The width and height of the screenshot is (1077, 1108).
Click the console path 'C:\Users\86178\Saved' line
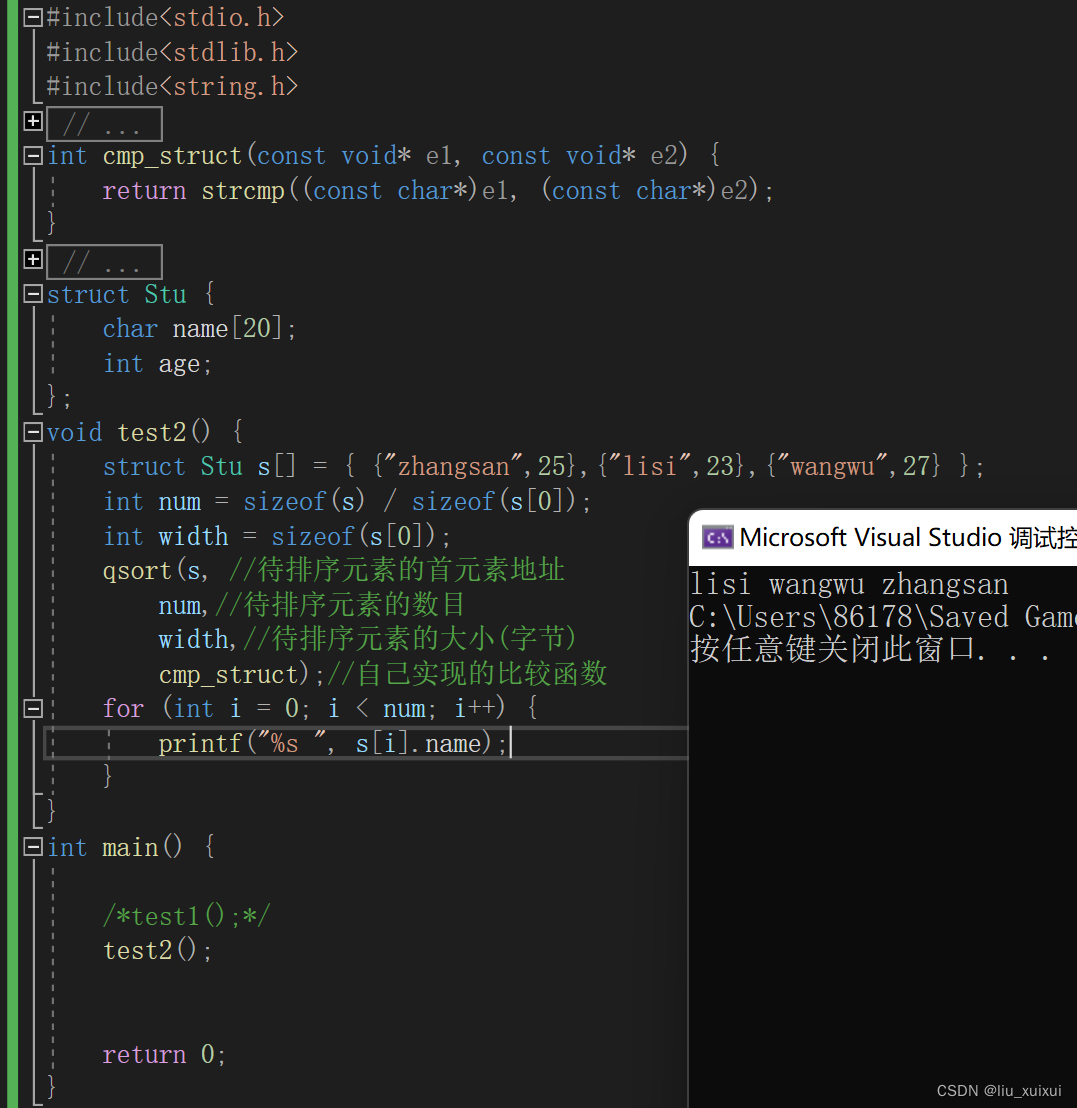[x=883, y=618]
